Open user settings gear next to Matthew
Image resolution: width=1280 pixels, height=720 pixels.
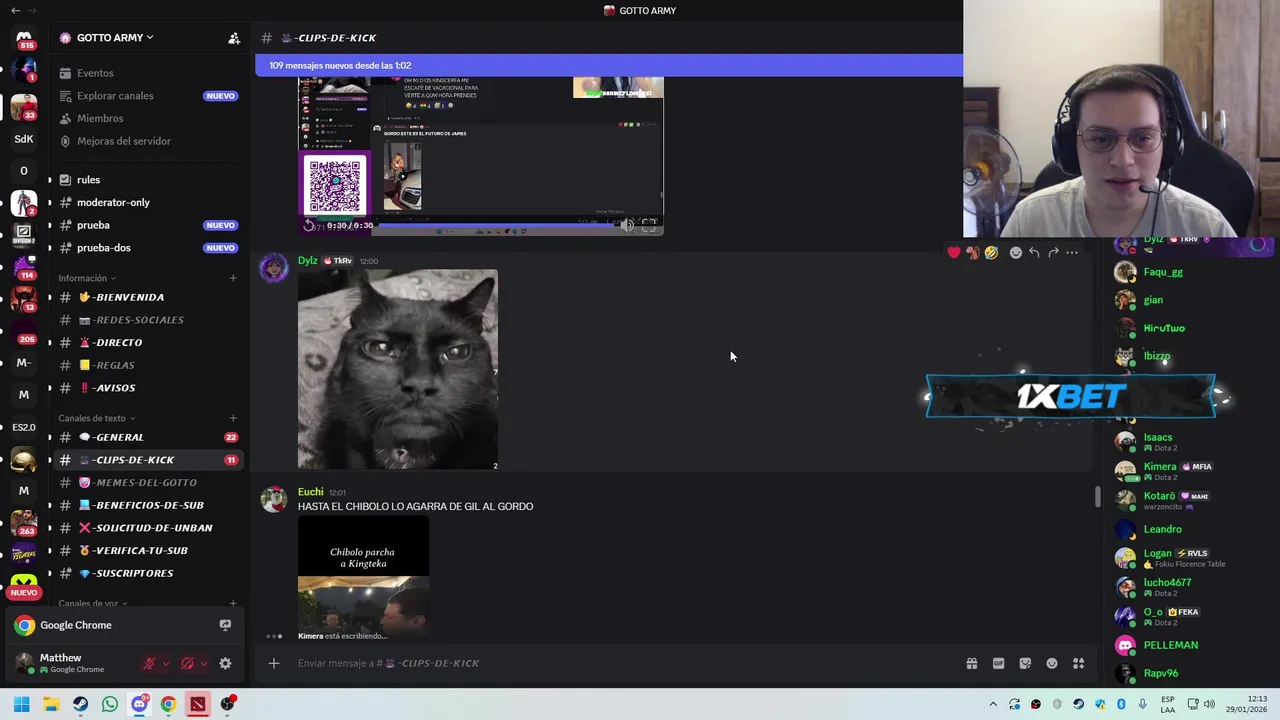(225, 663)
